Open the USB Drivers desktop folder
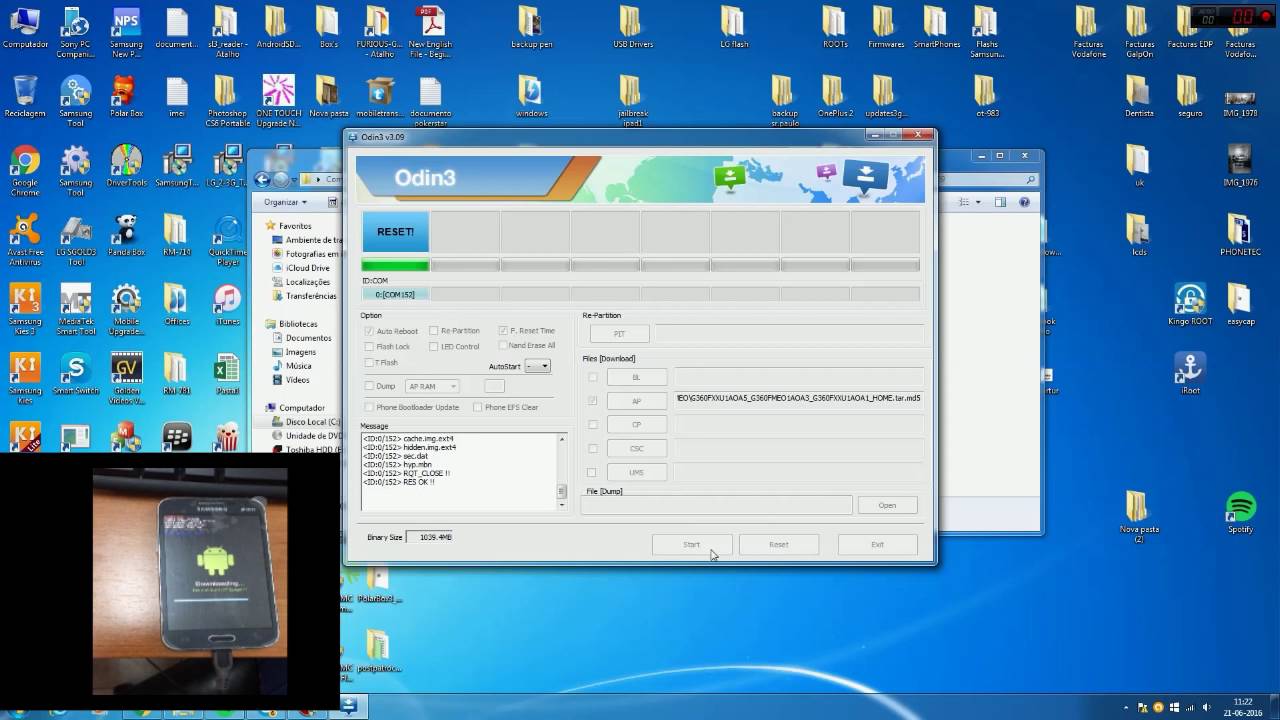 (633, 28)
